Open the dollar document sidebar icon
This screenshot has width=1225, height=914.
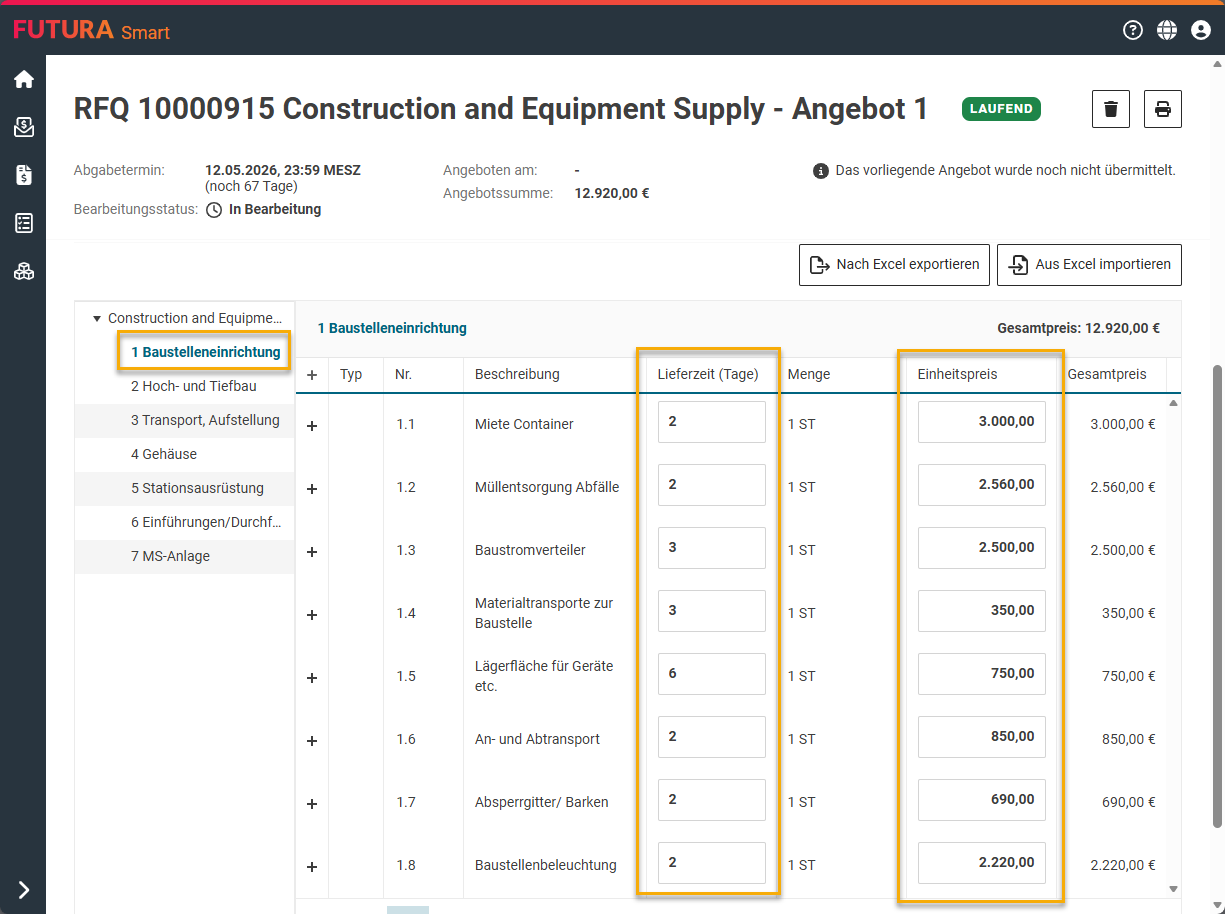tap(23, 176)
